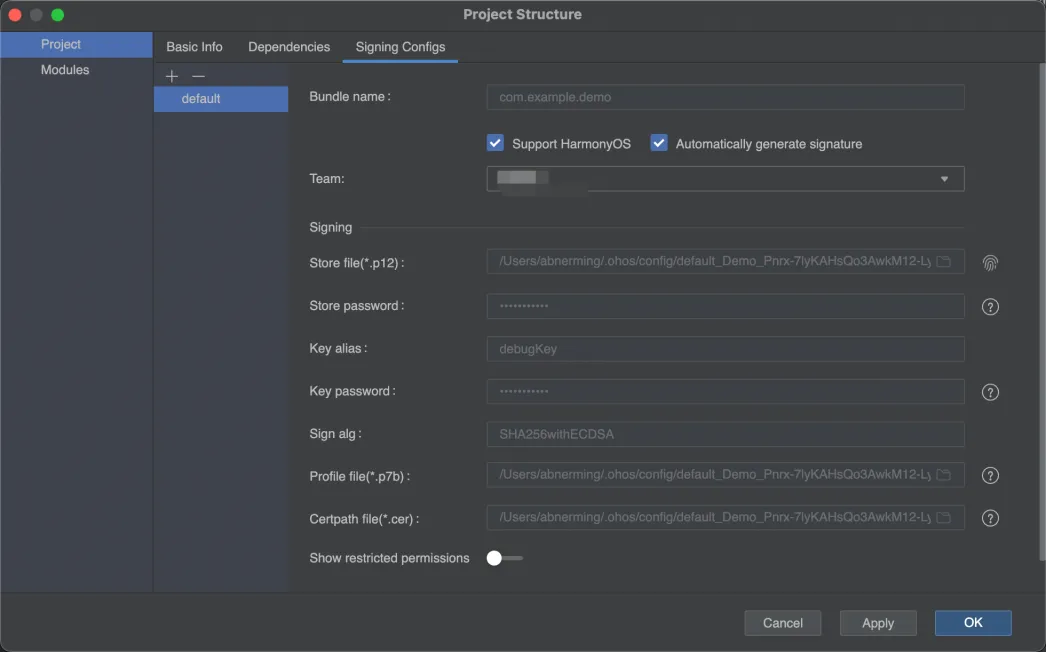
Task: Click help icon beside Profile file field
Action: (990, 476)
